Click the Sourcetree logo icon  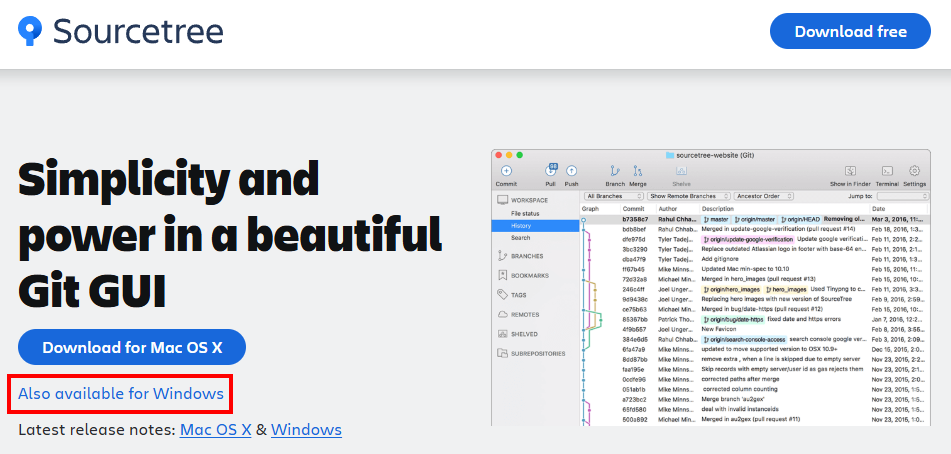(30, 31)
